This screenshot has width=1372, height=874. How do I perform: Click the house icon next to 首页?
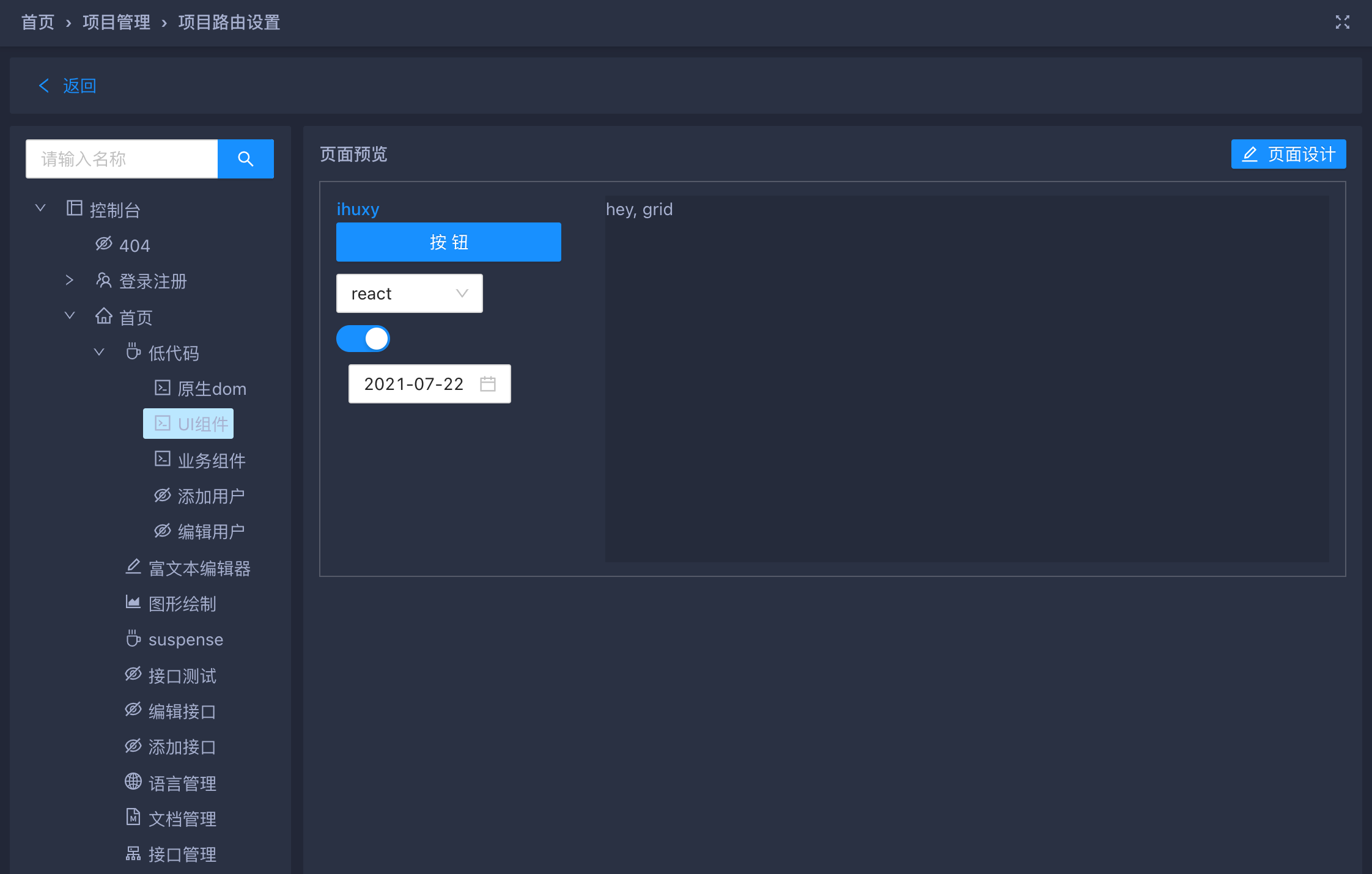coord(103,316)
